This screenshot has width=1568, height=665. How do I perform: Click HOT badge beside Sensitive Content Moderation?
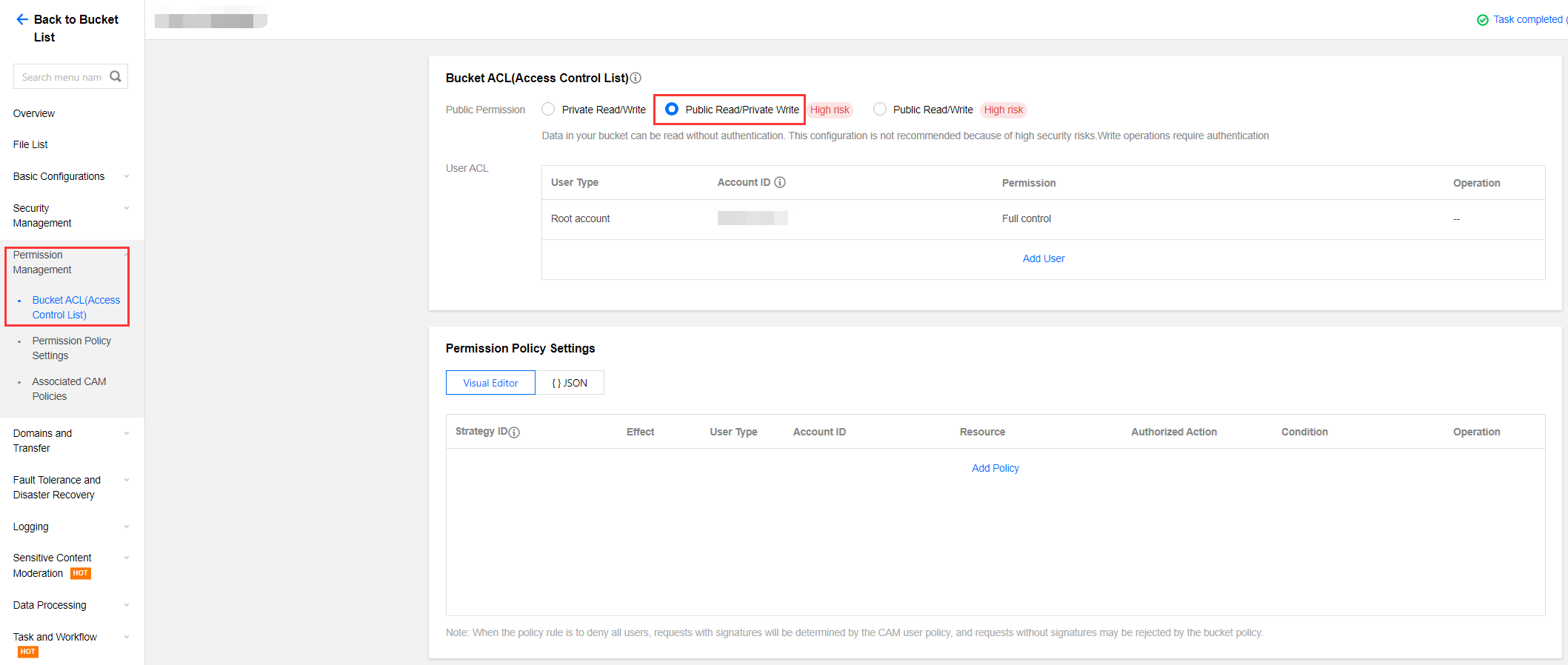tap(81, 573)
